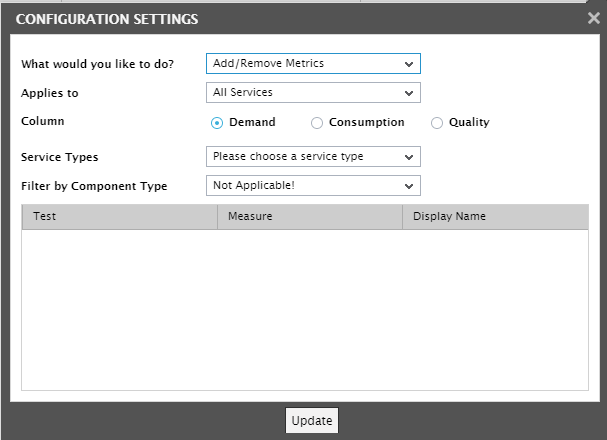The height and width of the screenshot is (440, 607).
Task: Click the Measure column header
Action: coord(310,216)
